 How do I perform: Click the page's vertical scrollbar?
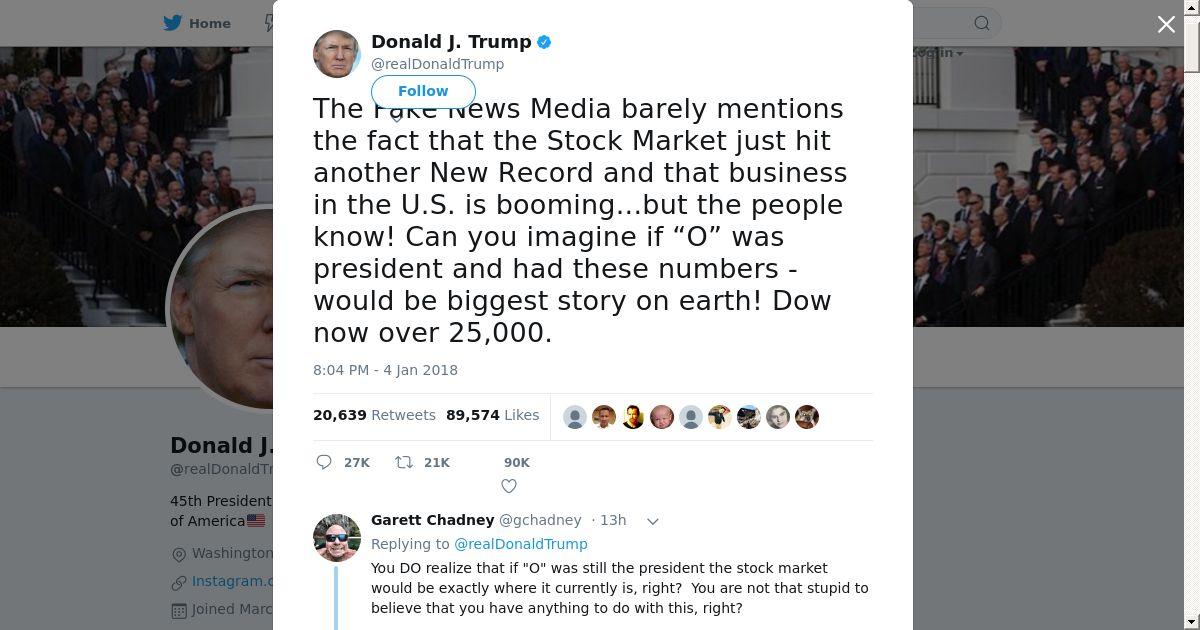click(x=1192, y=315)
